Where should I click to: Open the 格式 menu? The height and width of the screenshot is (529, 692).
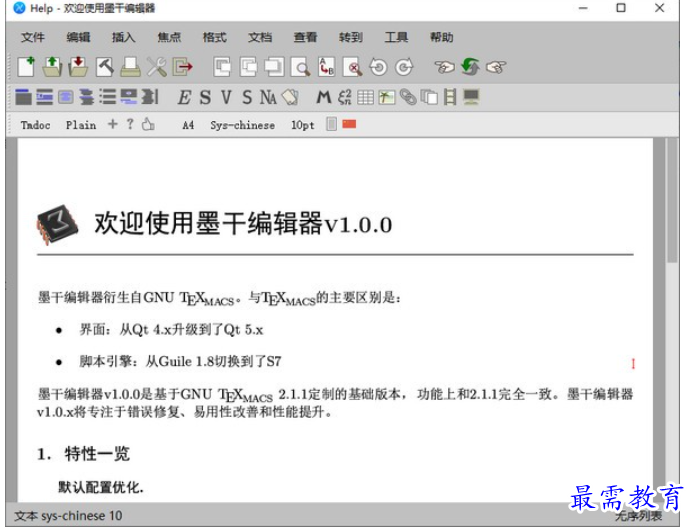click(x=214, y=38)
